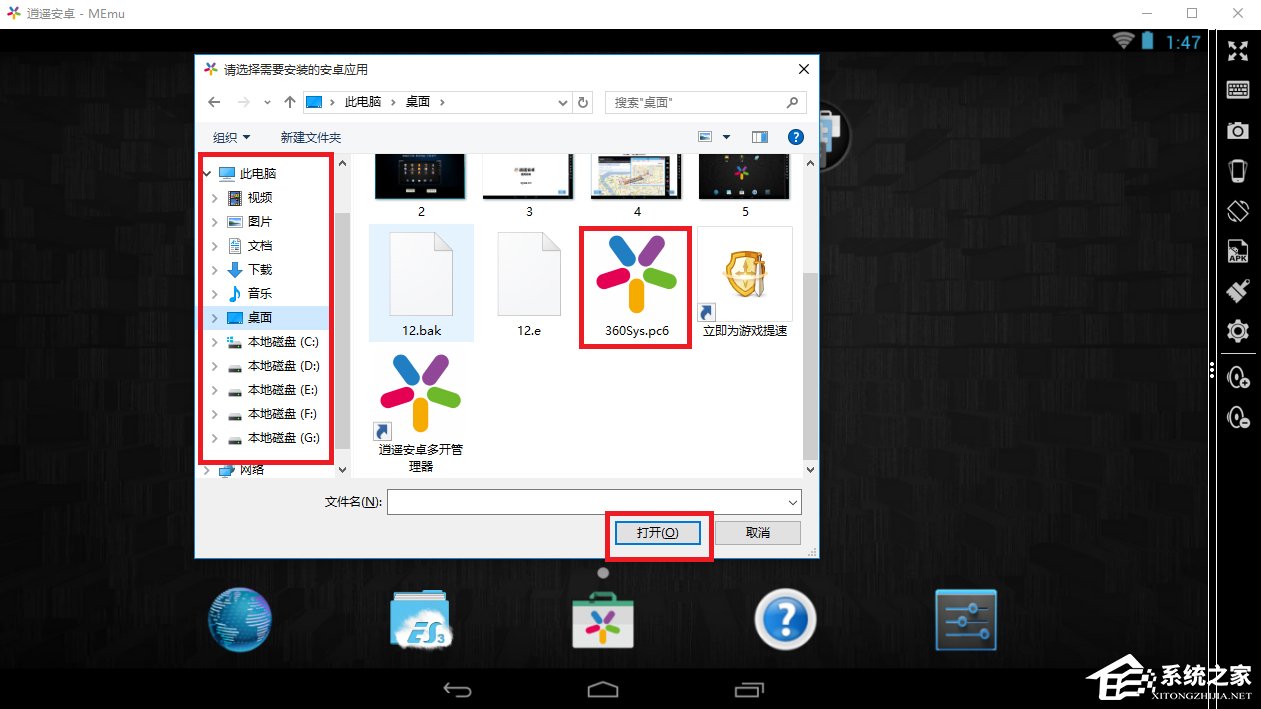The image size is (1261, 709).
Task: Toggle the preview pane button
Action: pyautogui.click(x=760, y=137)
